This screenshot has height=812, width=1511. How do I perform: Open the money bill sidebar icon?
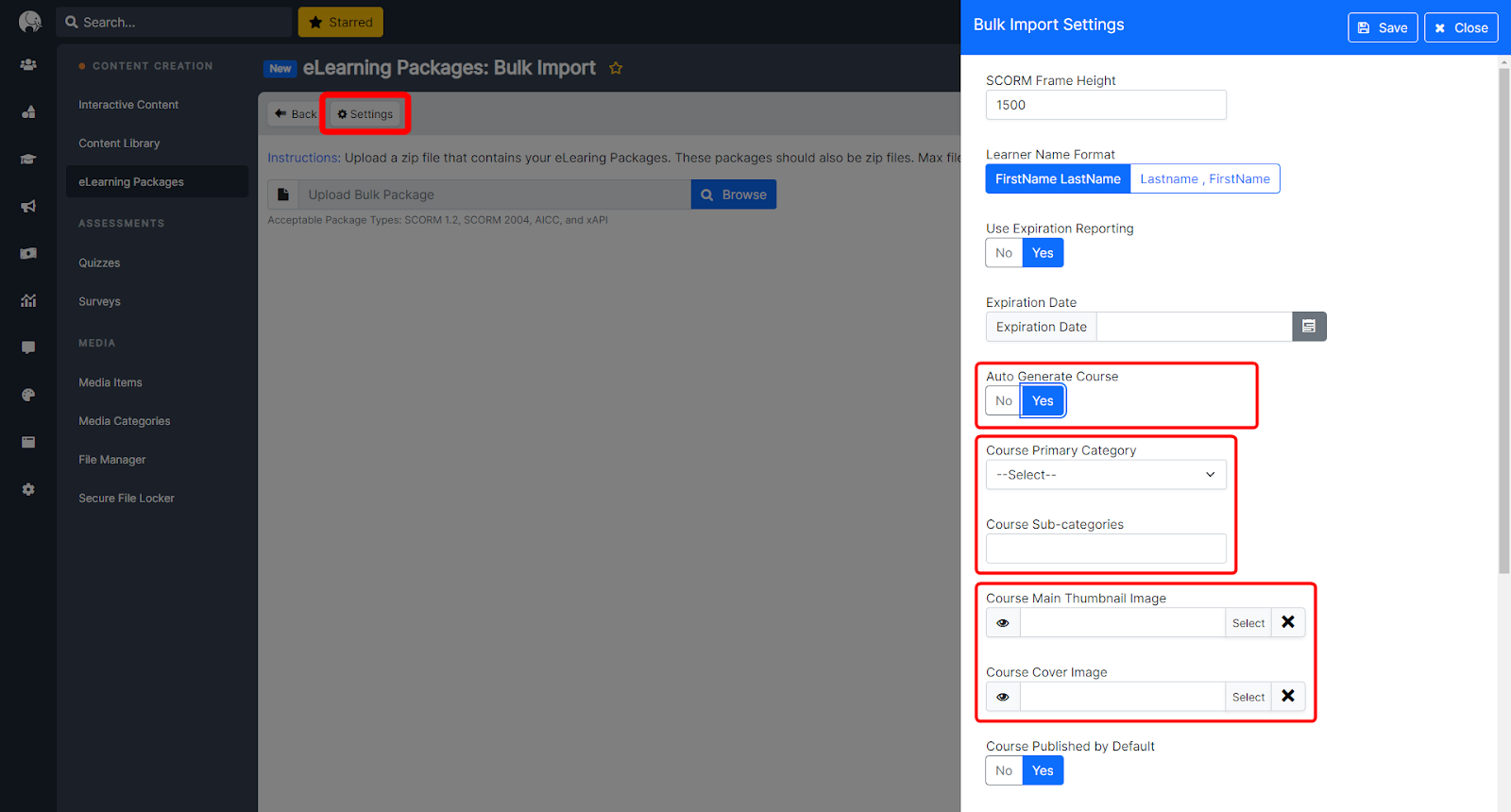(x=28, y=253)
